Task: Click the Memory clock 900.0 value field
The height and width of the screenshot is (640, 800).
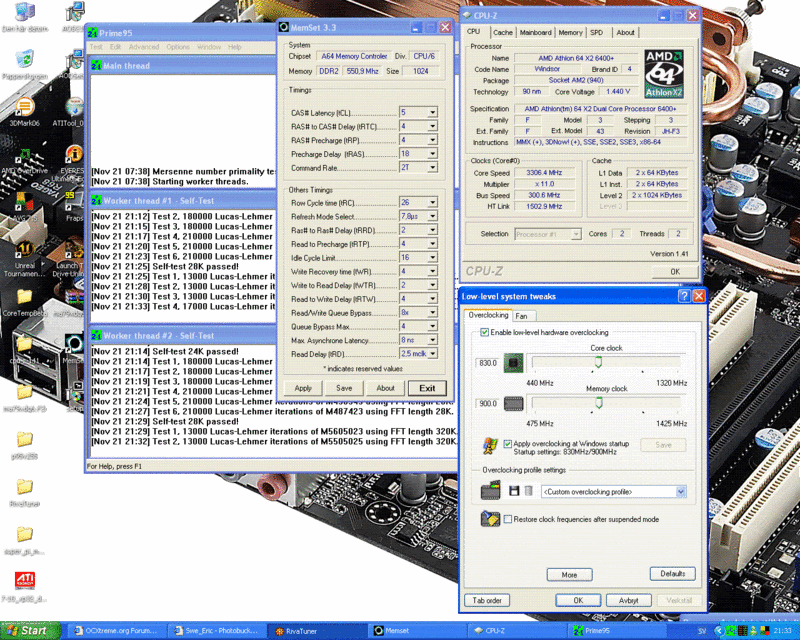Action: coord(488,403)
